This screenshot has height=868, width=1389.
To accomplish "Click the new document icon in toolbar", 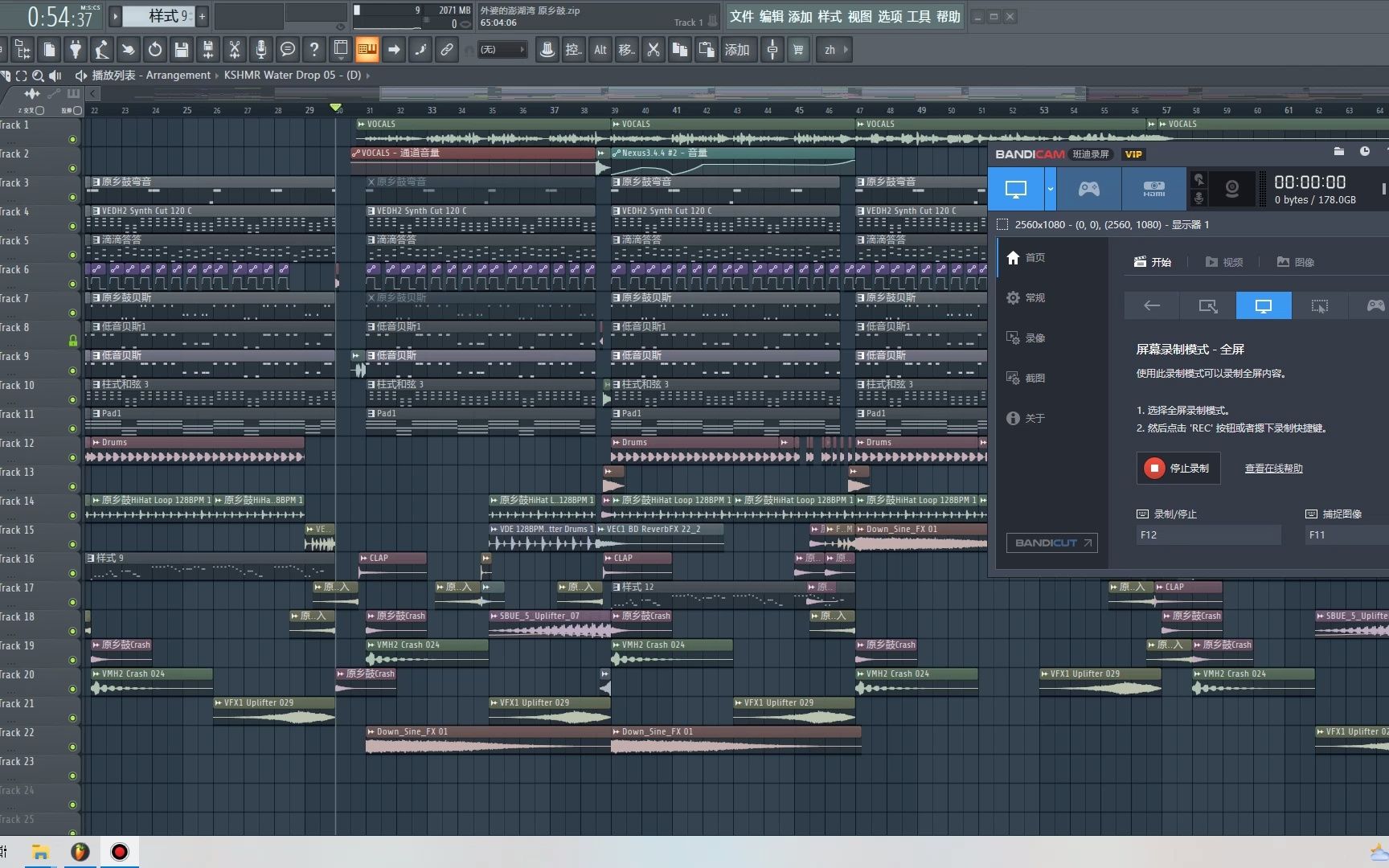I will pos(48,50).
